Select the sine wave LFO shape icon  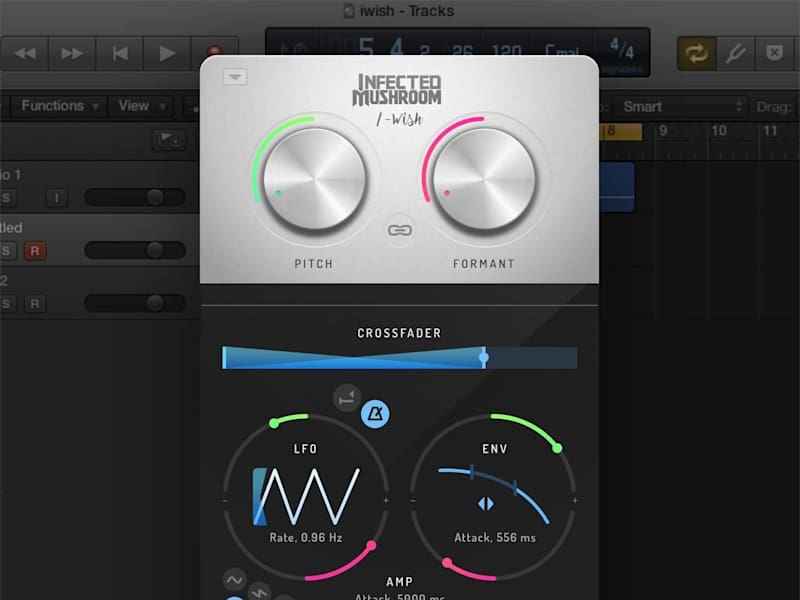coord(235,580)
